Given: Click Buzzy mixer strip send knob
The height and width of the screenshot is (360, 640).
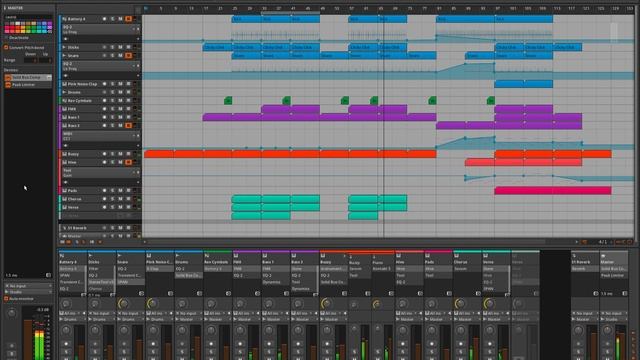Looking at the screenshot, I should pyautogui.click(x=326, y=303).
